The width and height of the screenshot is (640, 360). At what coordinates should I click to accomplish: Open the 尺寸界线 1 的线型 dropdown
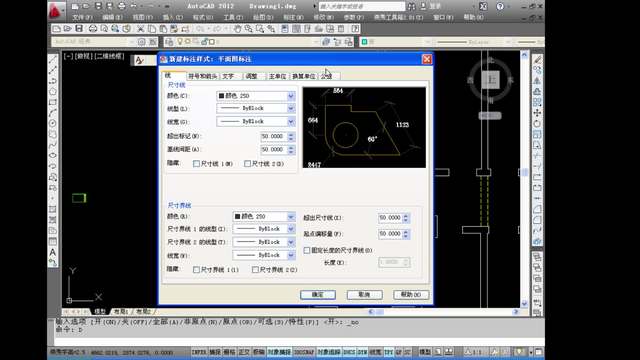click(x=264, y=229)
